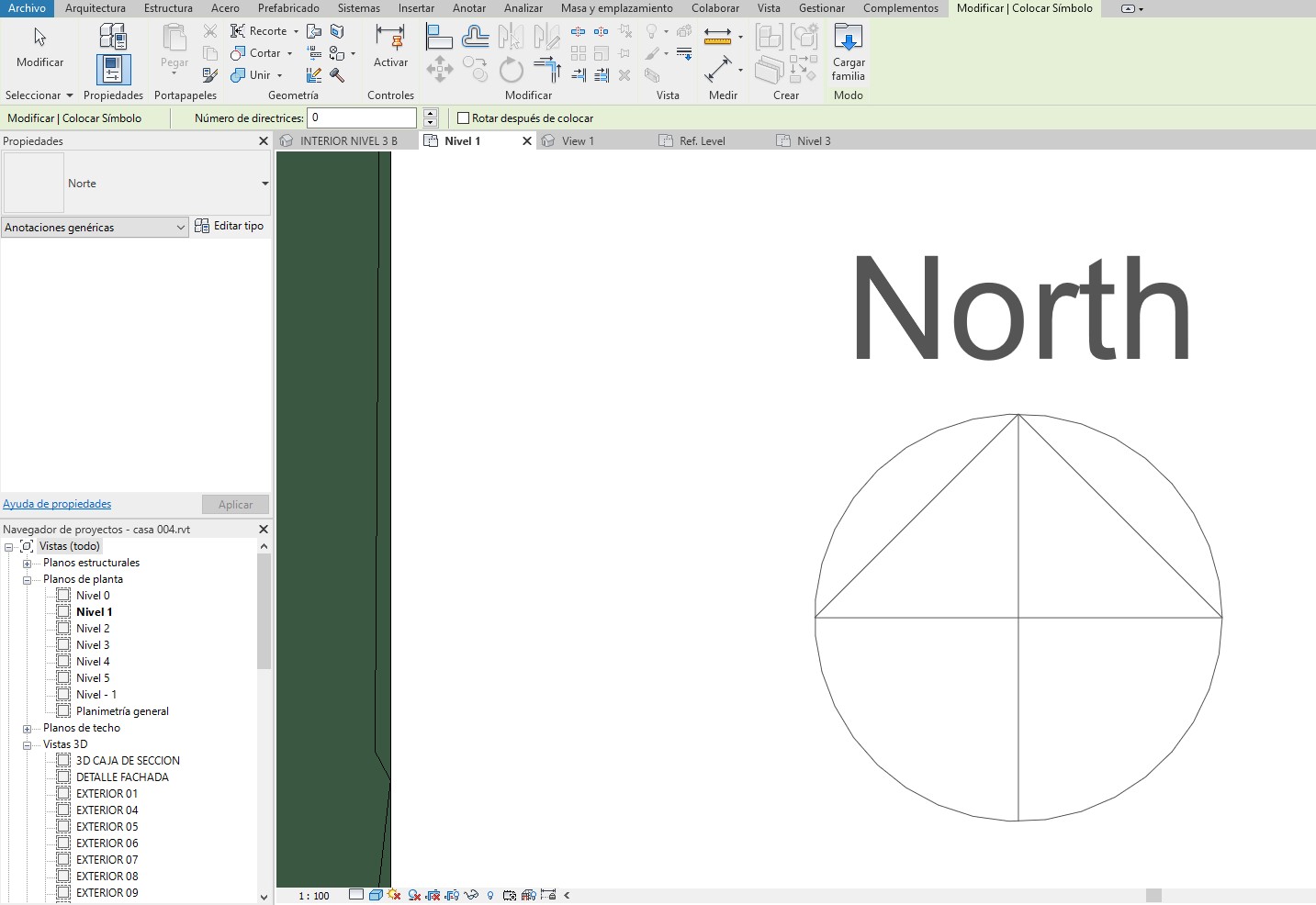
Task: Click the Offset tool in Modificar panel
Action: click(x=476, y=37)
